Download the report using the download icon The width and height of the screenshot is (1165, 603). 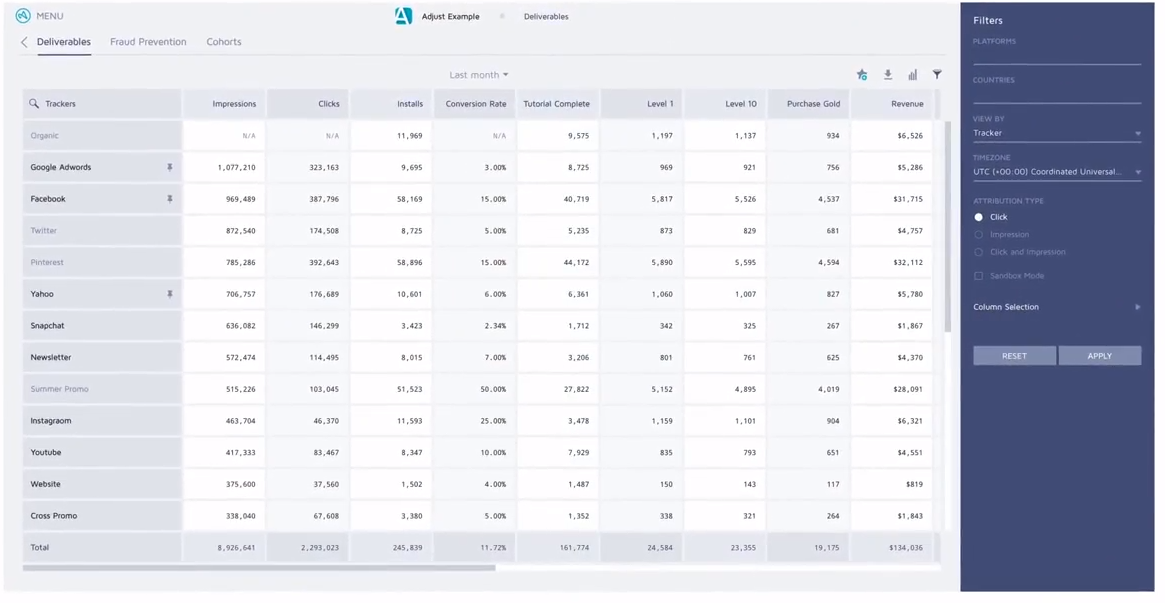pos(887,75)
